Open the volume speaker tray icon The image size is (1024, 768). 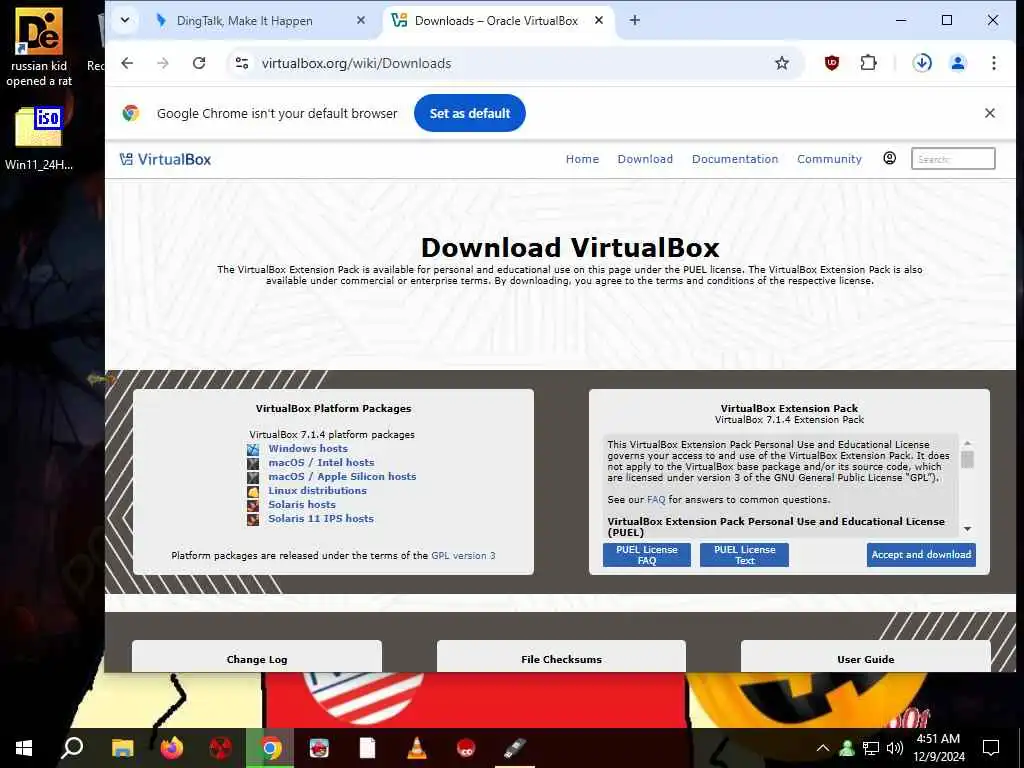tap(895, 748)
